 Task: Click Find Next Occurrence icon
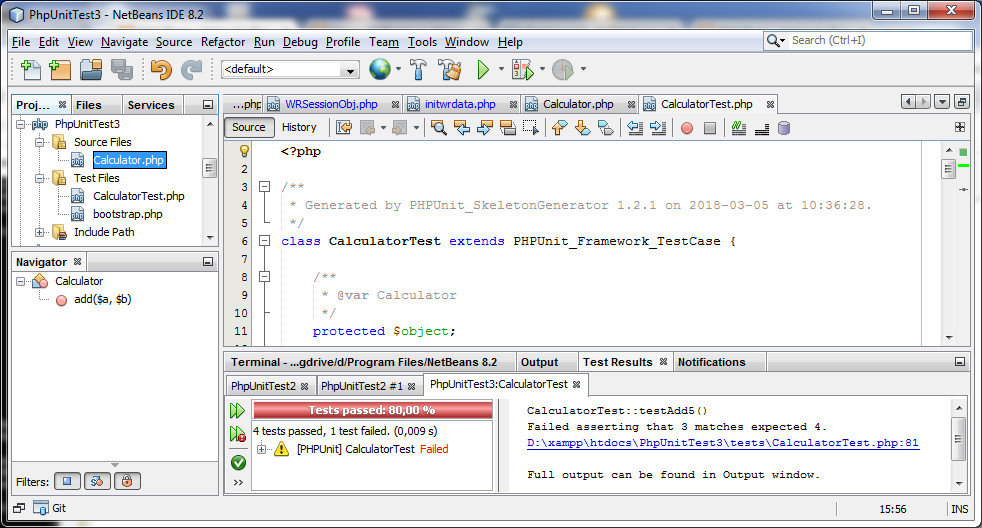(484, 128)
